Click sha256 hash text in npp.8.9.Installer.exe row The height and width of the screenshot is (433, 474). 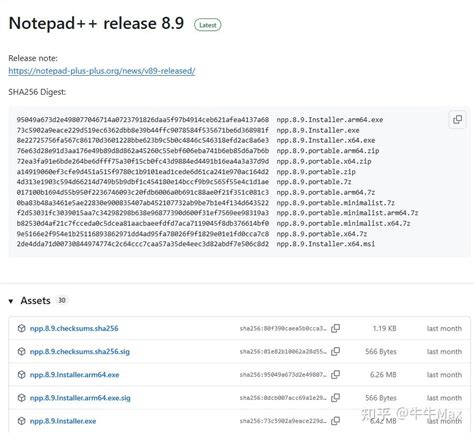tap(283, 421)
